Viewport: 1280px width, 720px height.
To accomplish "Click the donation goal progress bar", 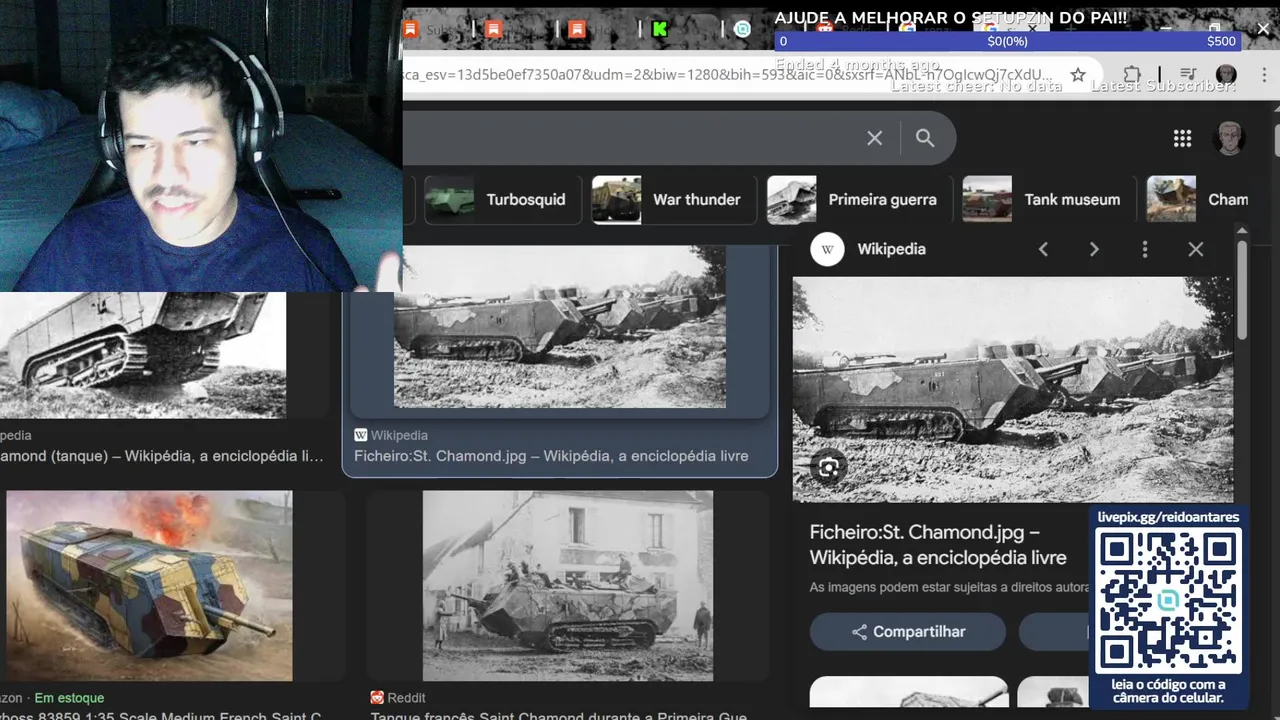I will [1008, 41].
